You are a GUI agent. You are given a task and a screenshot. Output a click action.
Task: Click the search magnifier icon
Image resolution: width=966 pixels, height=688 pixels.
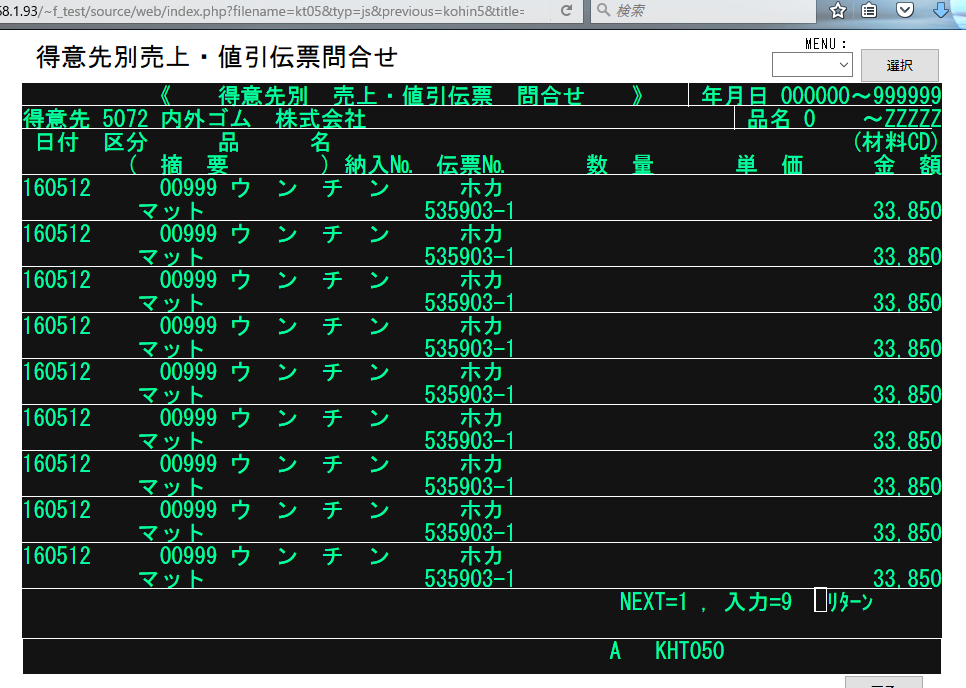click(x=603, y=11)
